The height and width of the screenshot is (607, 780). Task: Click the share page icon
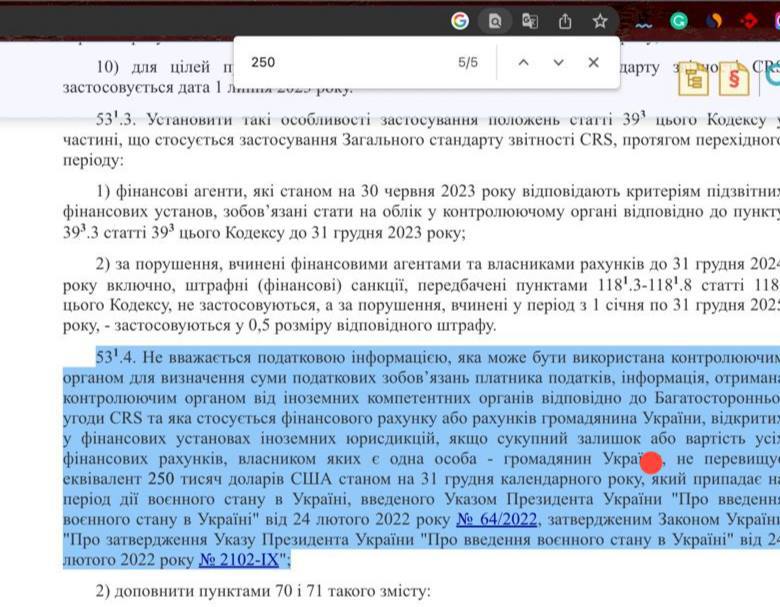tap(565, 20)
